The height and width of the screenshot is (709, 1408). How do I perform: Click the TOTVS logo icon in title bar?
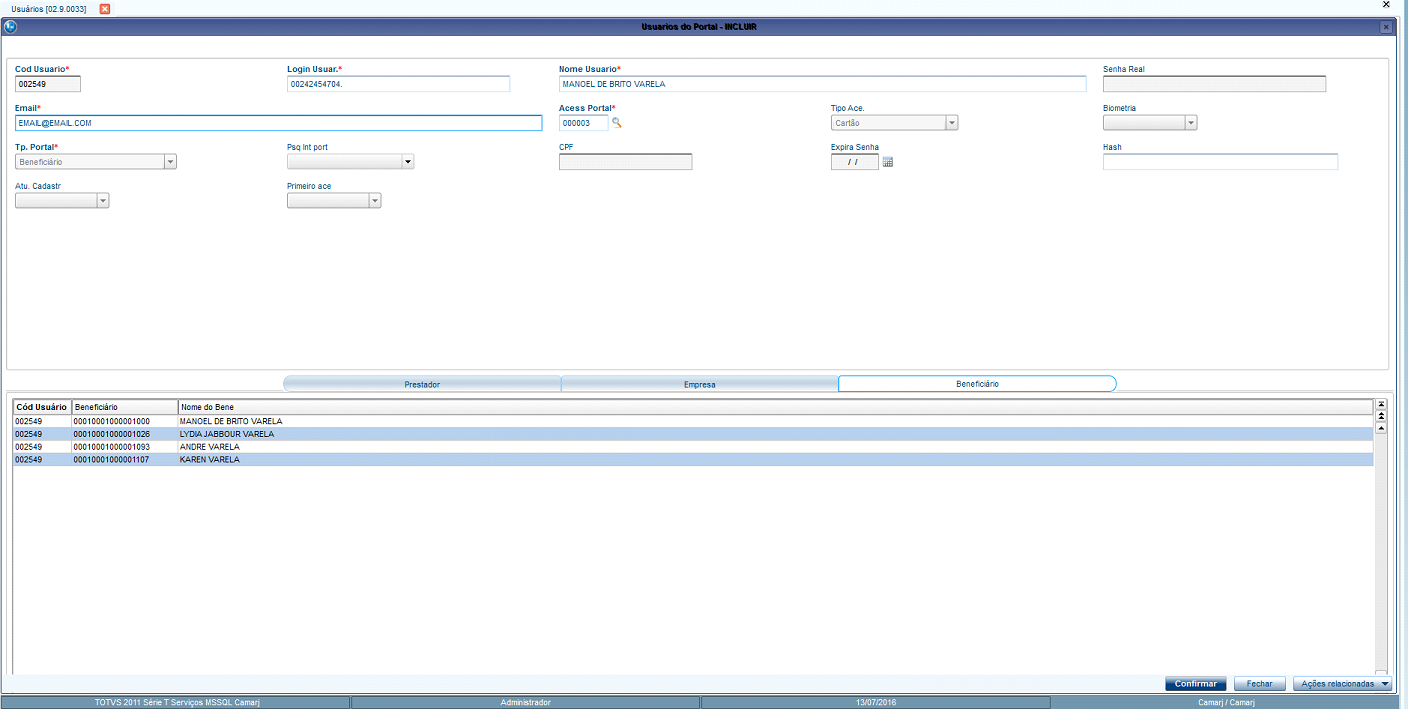click(x=10, y=27)
